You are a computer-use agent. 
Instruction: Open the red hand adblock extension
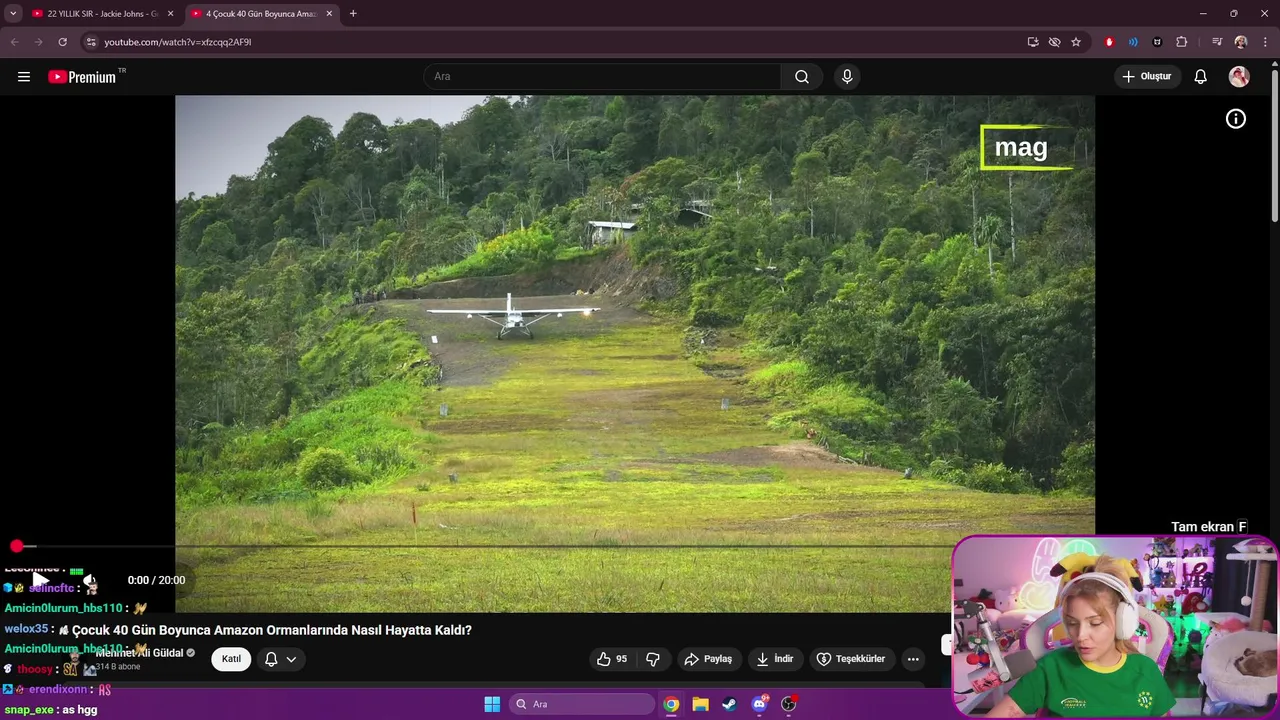1109,42
